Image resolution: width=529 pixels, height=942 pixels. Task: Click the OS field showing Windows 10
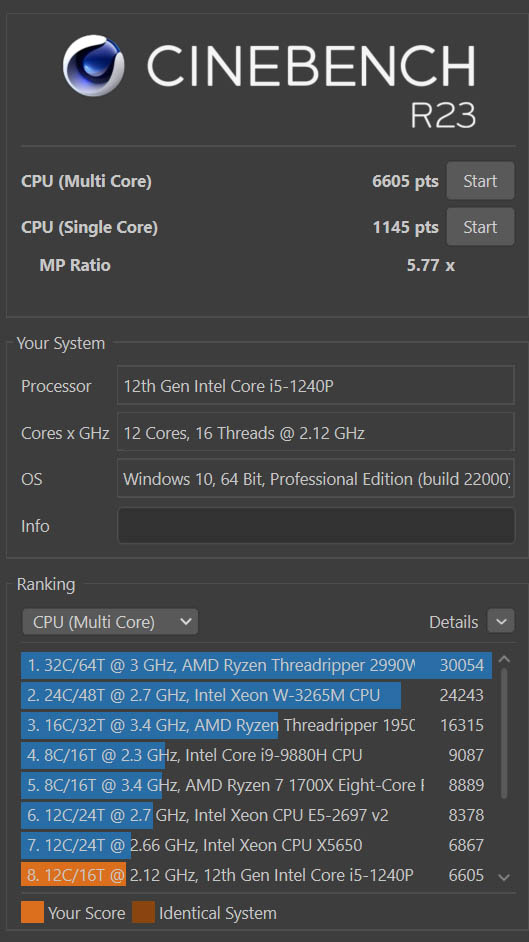click(316, 478)
